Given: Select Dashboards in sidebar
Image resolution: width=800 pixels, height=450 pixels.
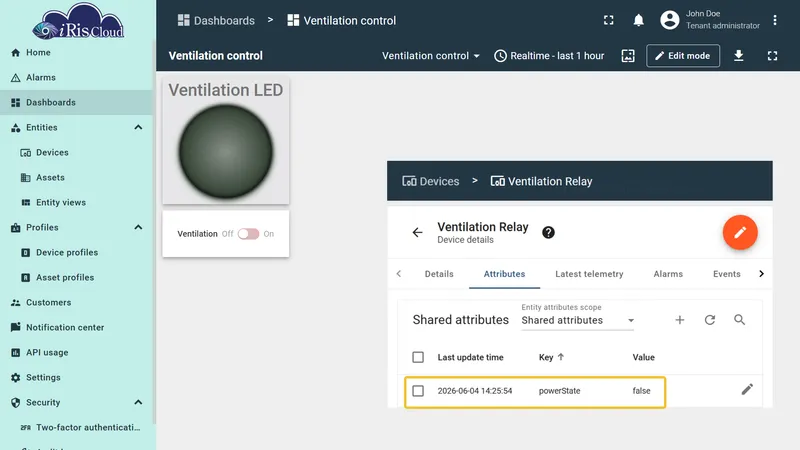Looking at the screenshot, I should pos(77,103).
